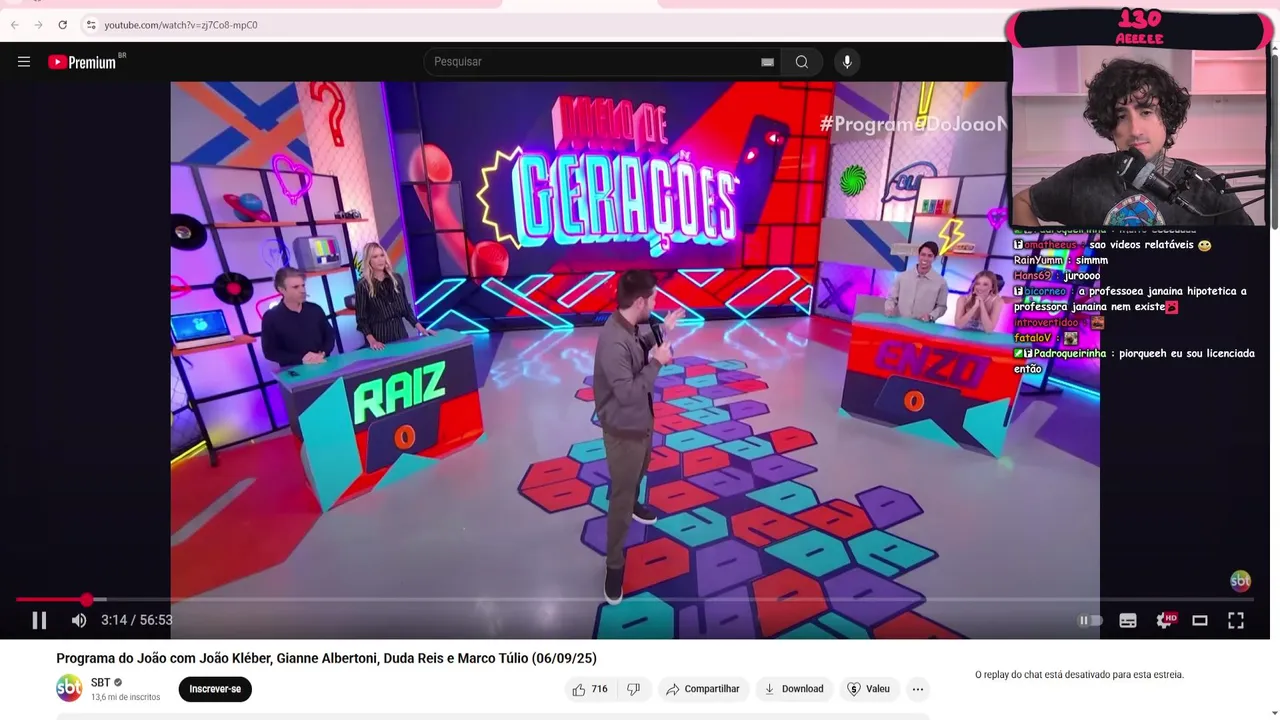Click Padroqueirinha's chat message
Viewport: 1280px width, 720px height.
click(x=1134, y=361)
